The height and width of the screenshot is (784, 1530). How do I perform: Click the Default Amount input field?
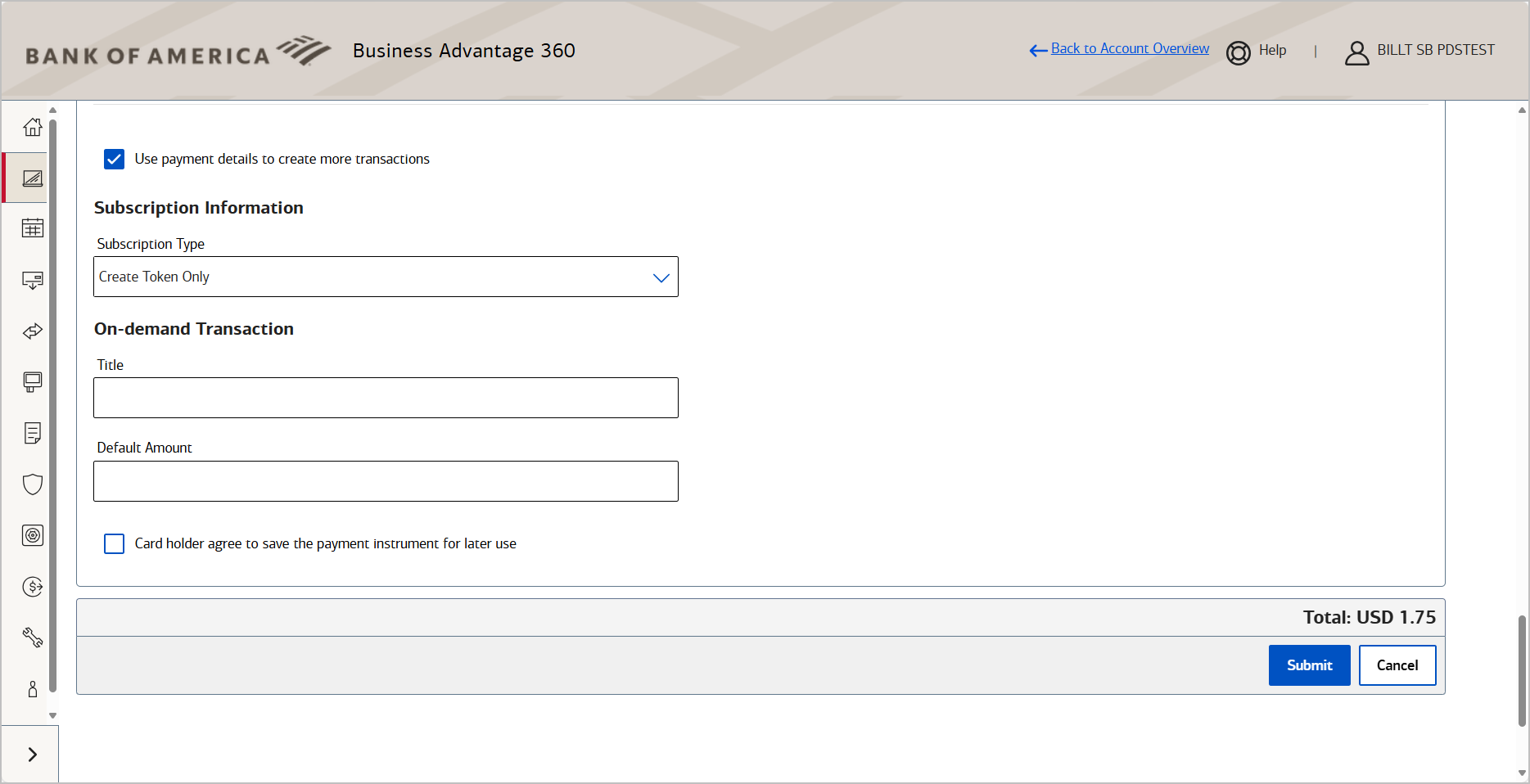pos(386,481)
